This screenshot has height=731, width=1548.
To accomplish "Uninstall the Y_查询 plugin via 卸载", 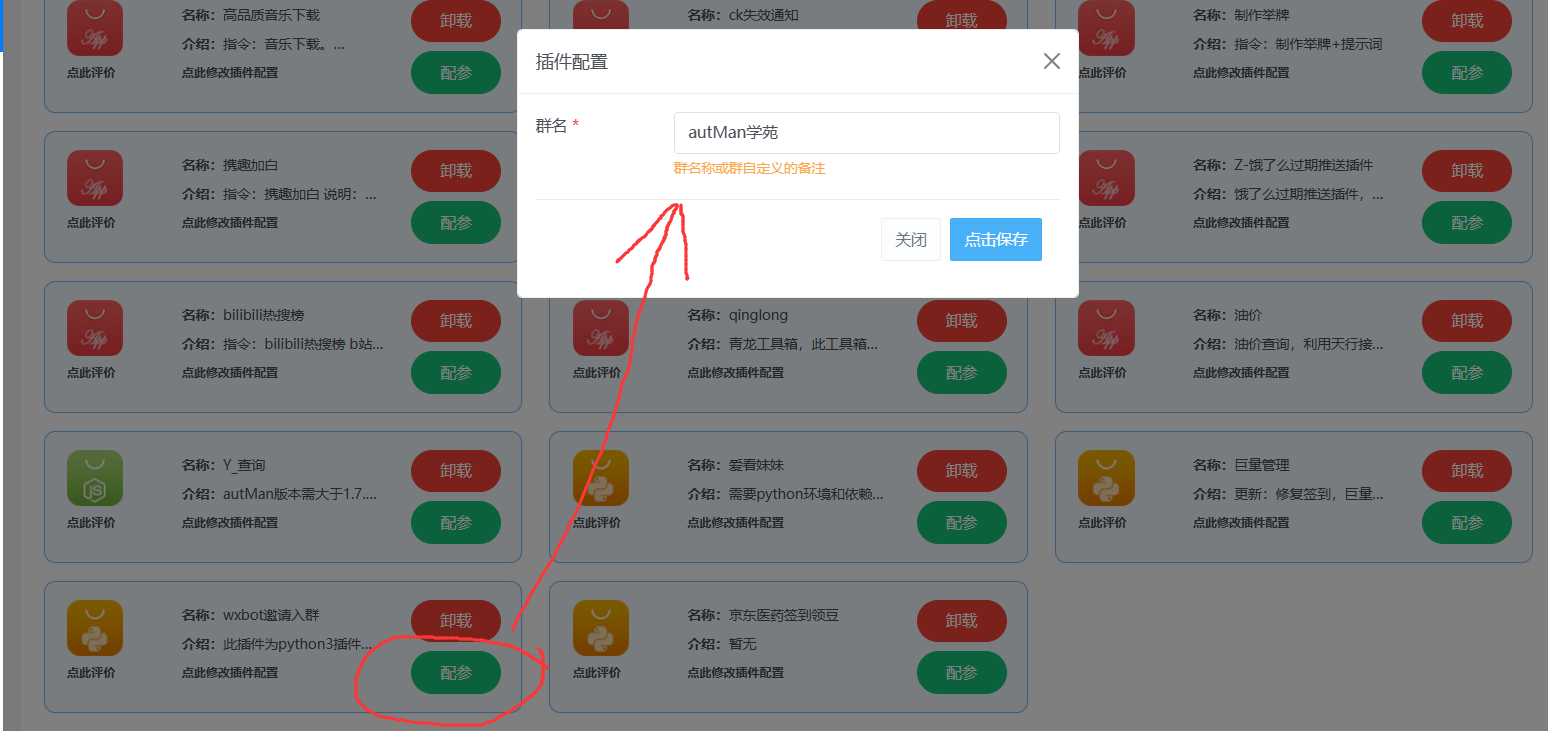I will pyautogui.click(x=456, y=471).
